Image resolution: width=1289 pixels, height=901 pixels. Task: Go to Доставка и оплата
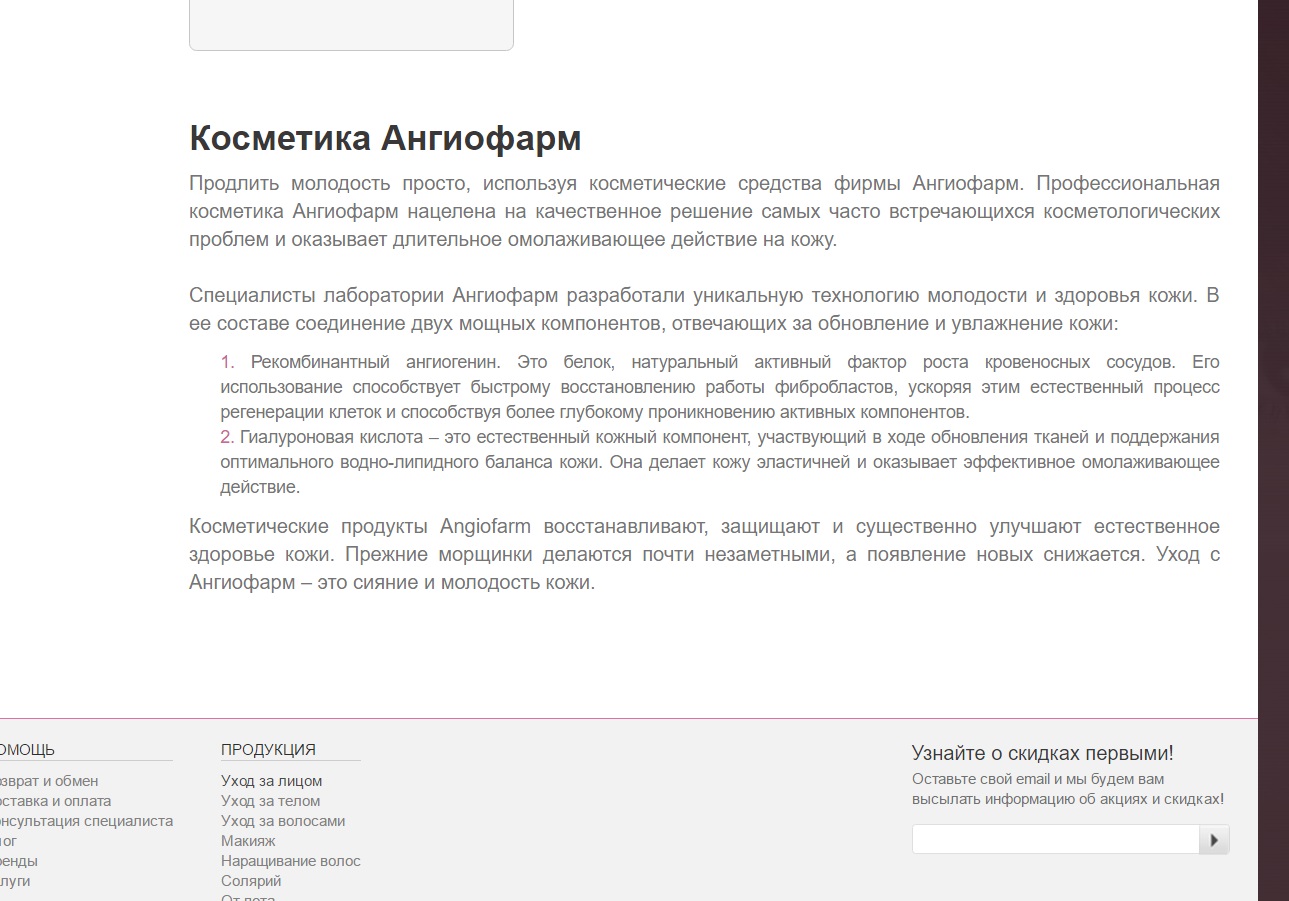(x=55, y=801)
